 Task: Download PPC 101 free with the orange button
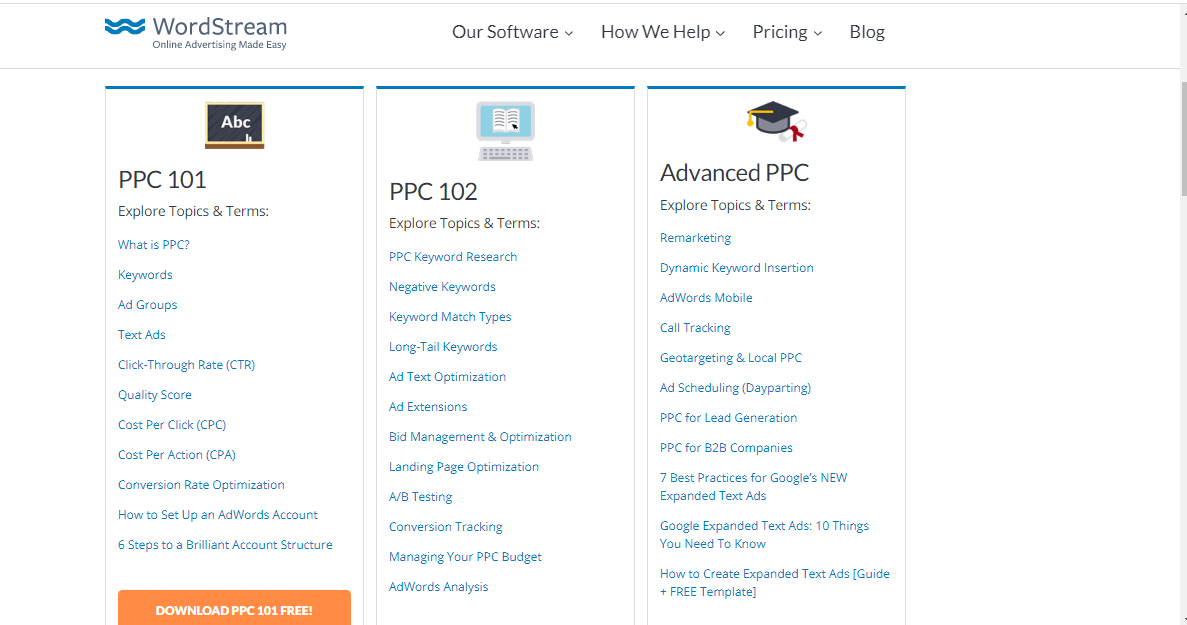click(x=235, y=608)
